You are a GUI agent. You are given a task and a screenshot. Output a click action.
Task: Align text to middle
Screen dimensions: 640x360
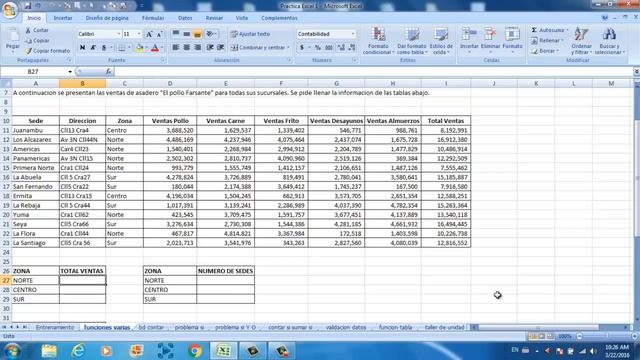[187, 34]
